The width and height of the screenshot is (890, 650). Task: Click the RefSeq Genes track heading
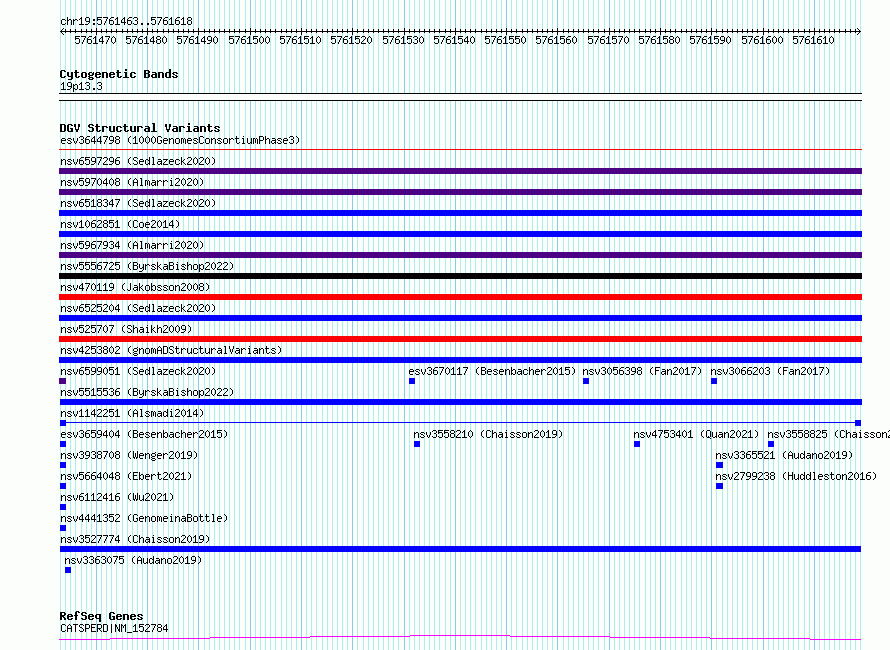click(x=101, y=617)
